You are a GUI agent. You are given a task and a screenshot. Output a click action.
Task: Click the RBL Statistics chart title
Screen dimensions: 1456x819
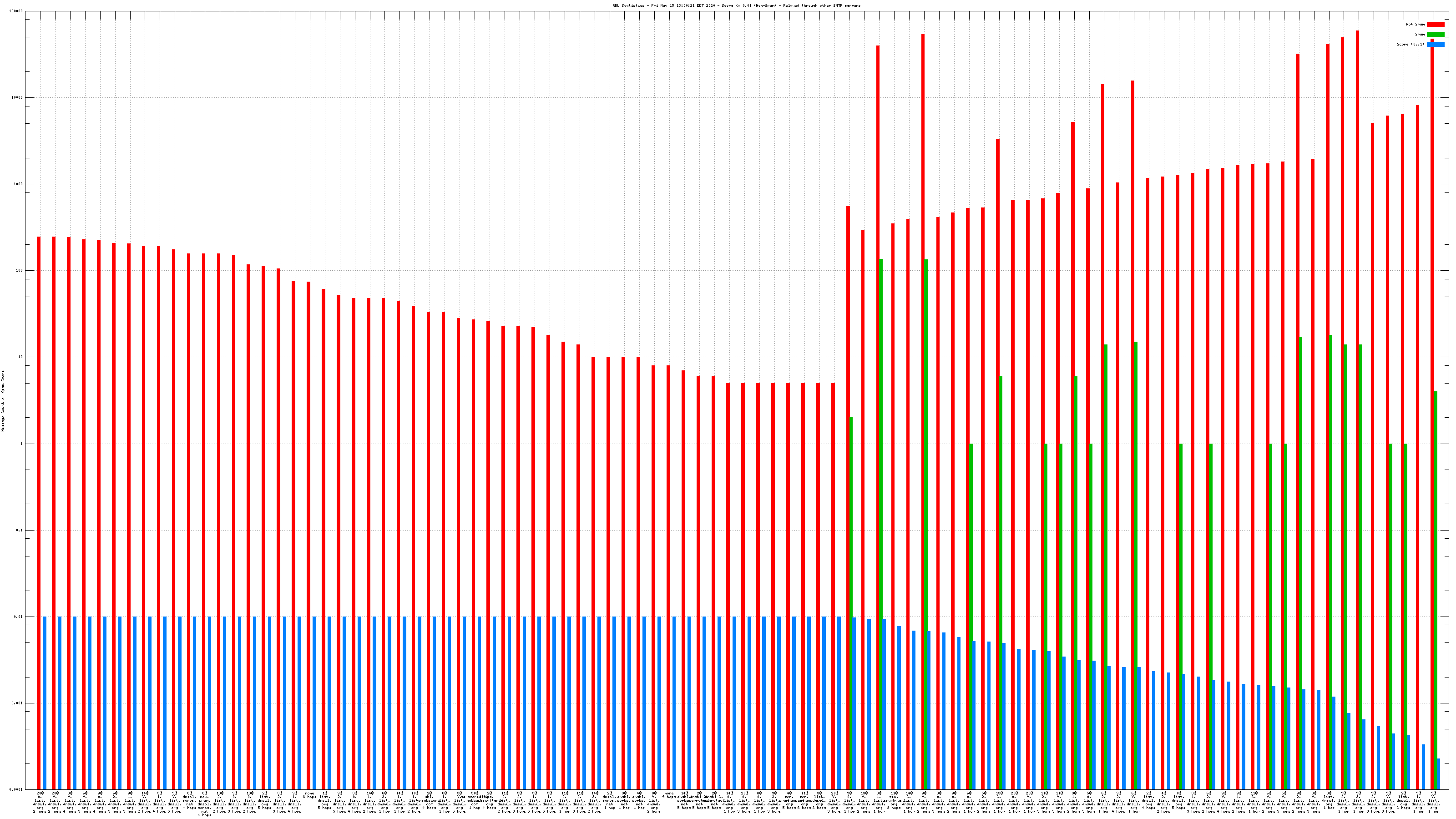(736, 5)
